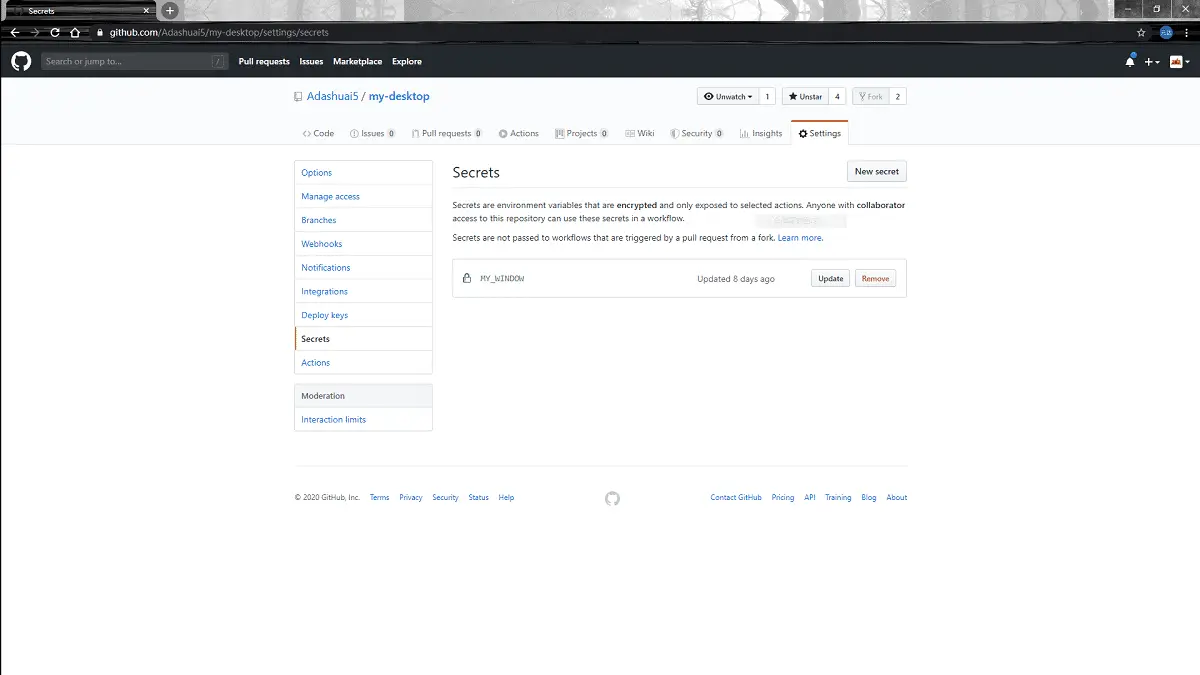Switch to the Issues tab

(372, 133)
